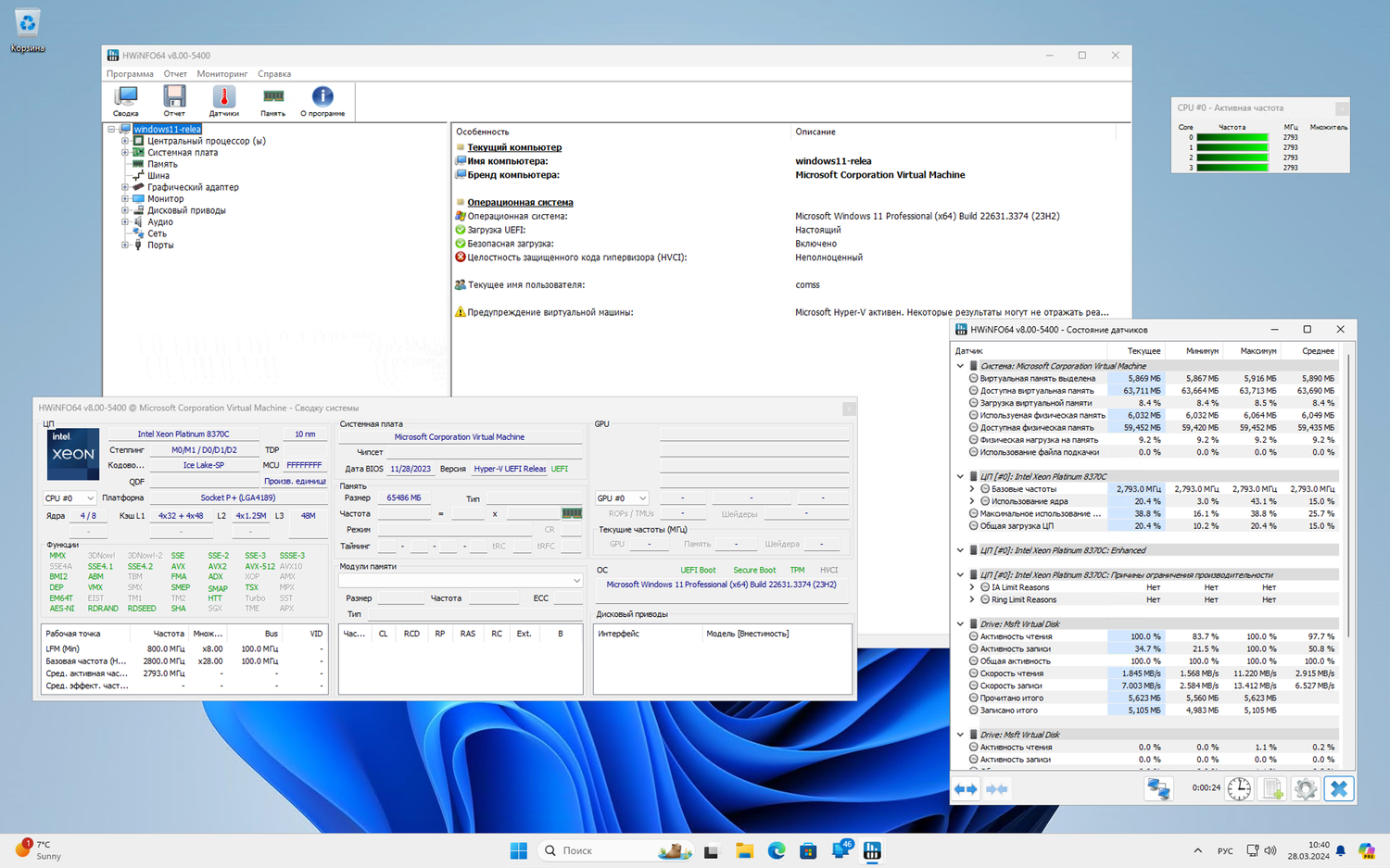1390x868 pixels.
Task: Expand Центральный процессор tree node
Action: point(125,141)
